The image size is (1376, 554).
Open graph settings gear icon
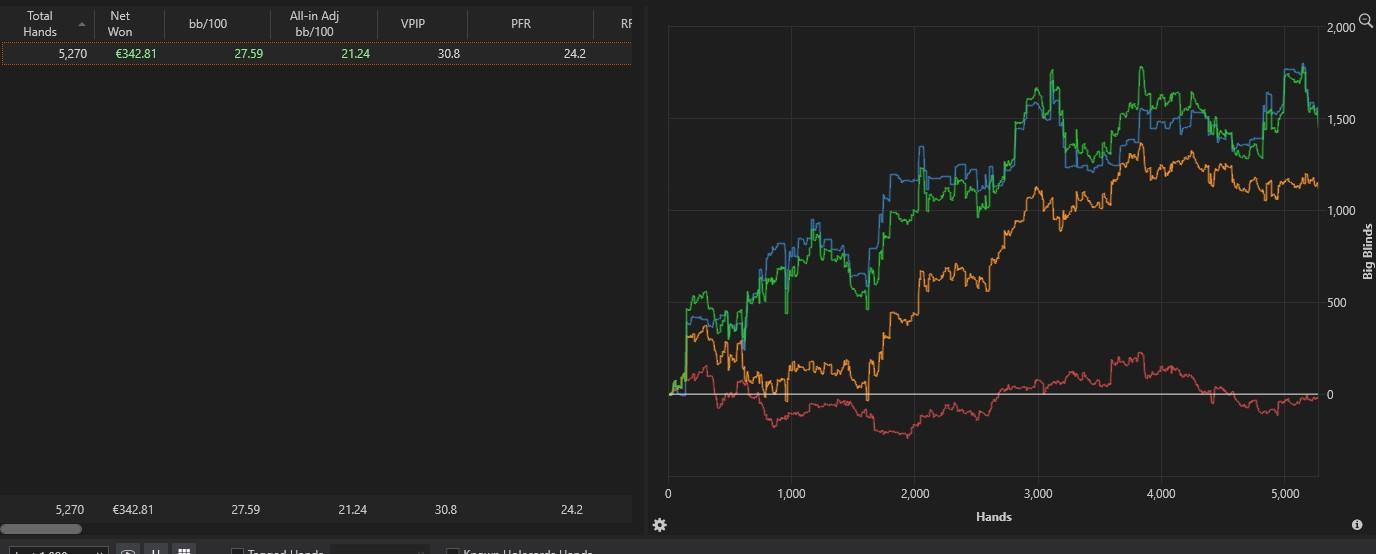click(659, 525)
